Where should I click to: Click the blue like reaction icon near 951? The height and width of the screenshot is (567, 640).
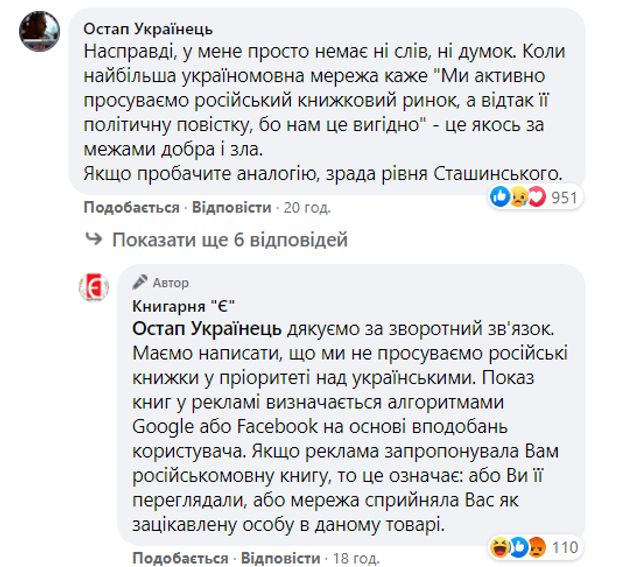499,197
